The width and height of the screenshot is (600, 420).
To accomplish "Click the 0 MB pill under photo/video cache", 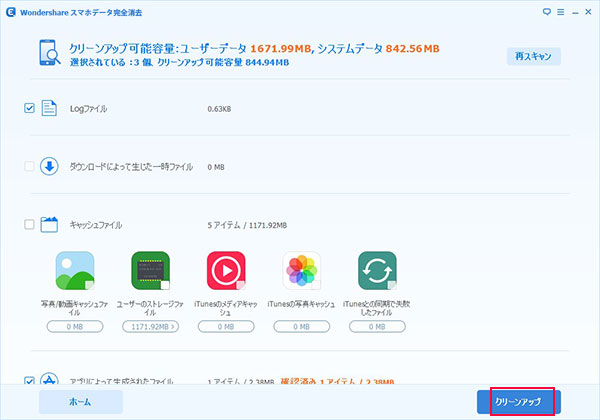I will click(x=75, y=327).
